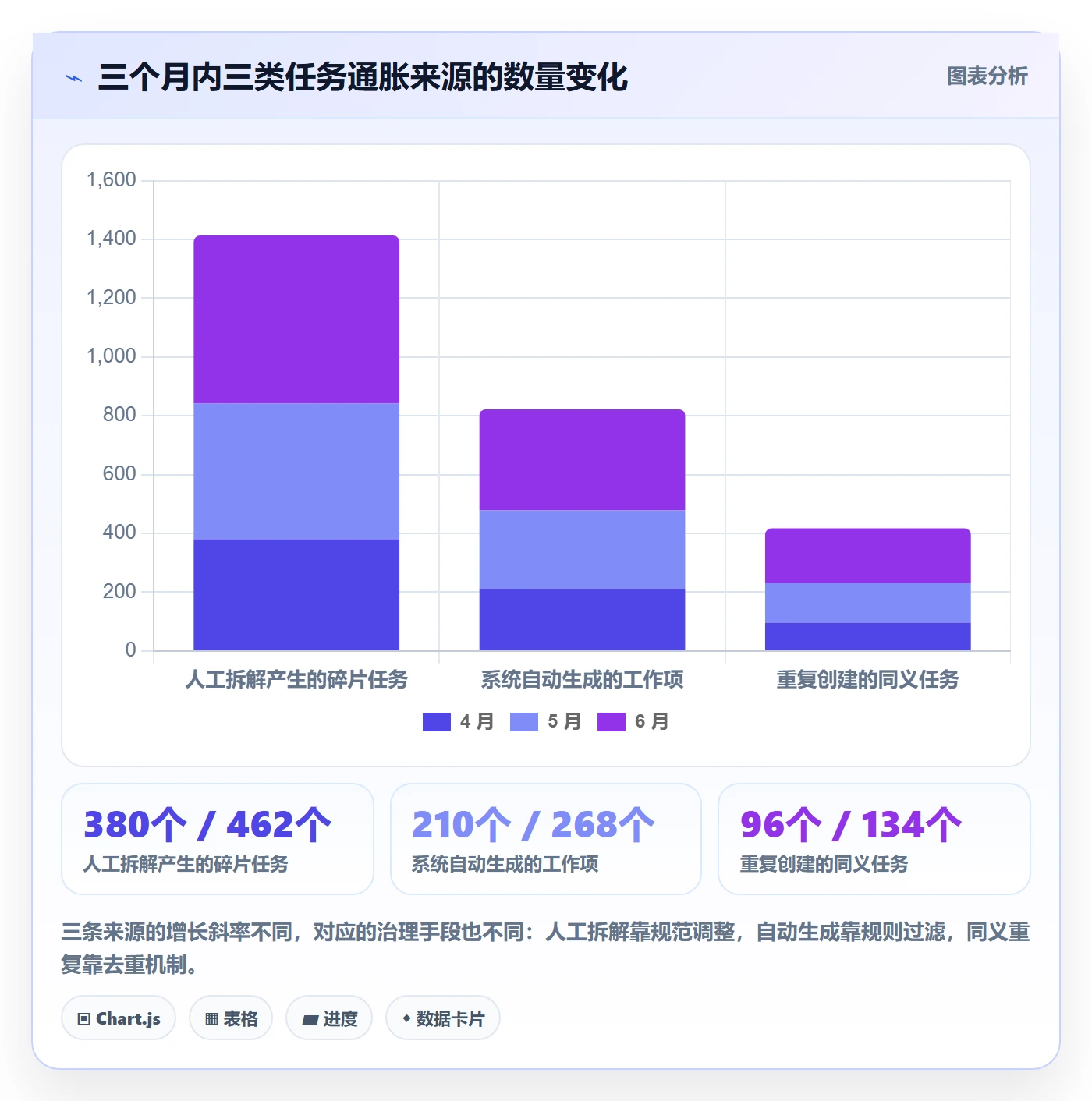Select the 380个 / 462个 data card

click(x=218, y=839)
